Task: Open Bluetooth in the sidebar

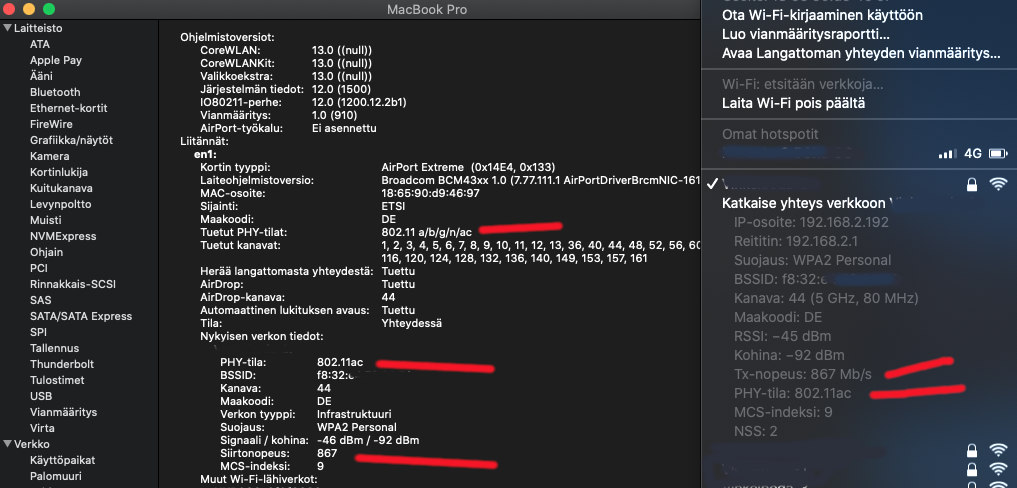Action: click(x=55, y=92)
